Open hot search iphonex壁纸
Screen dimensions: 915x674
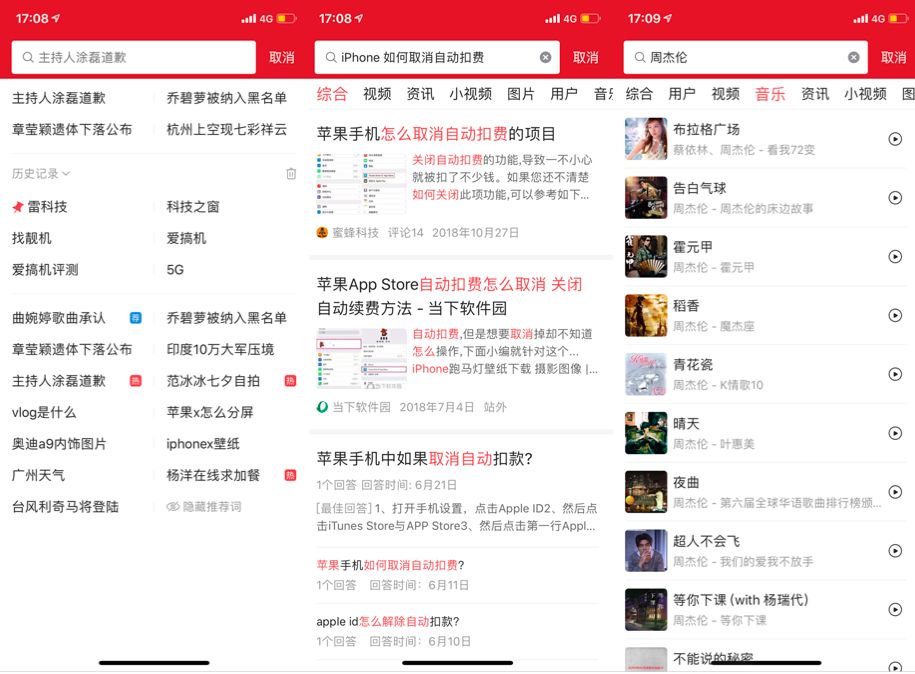pos(202,443)
